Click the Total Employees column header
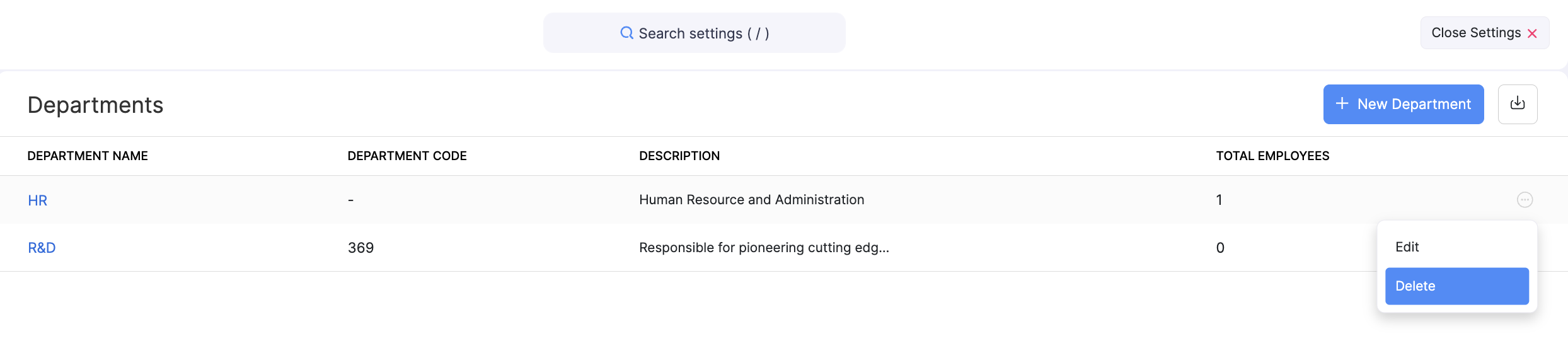This screenshot has height=353, width=1568. click(x=1272, y=156)
